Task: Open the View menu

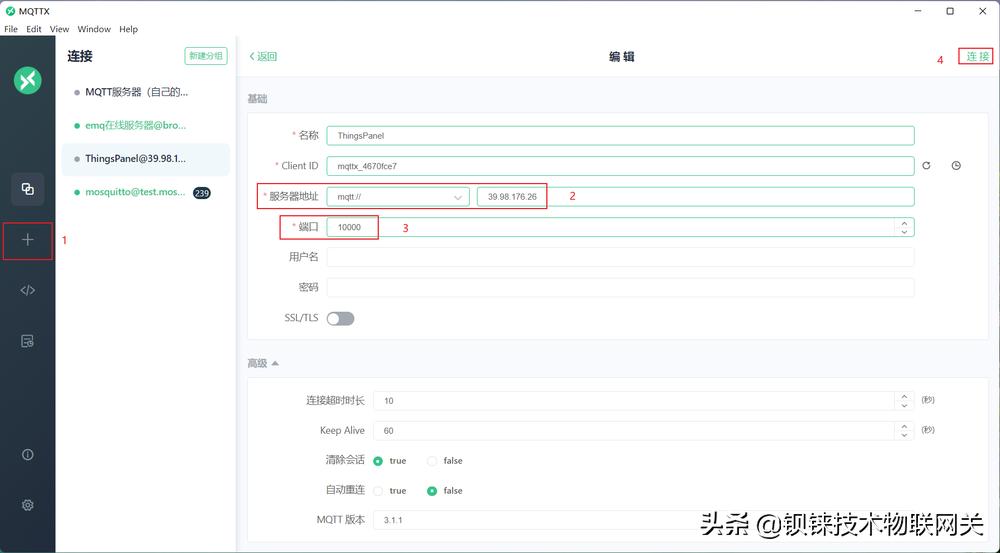Action: [x=59, y=29]
